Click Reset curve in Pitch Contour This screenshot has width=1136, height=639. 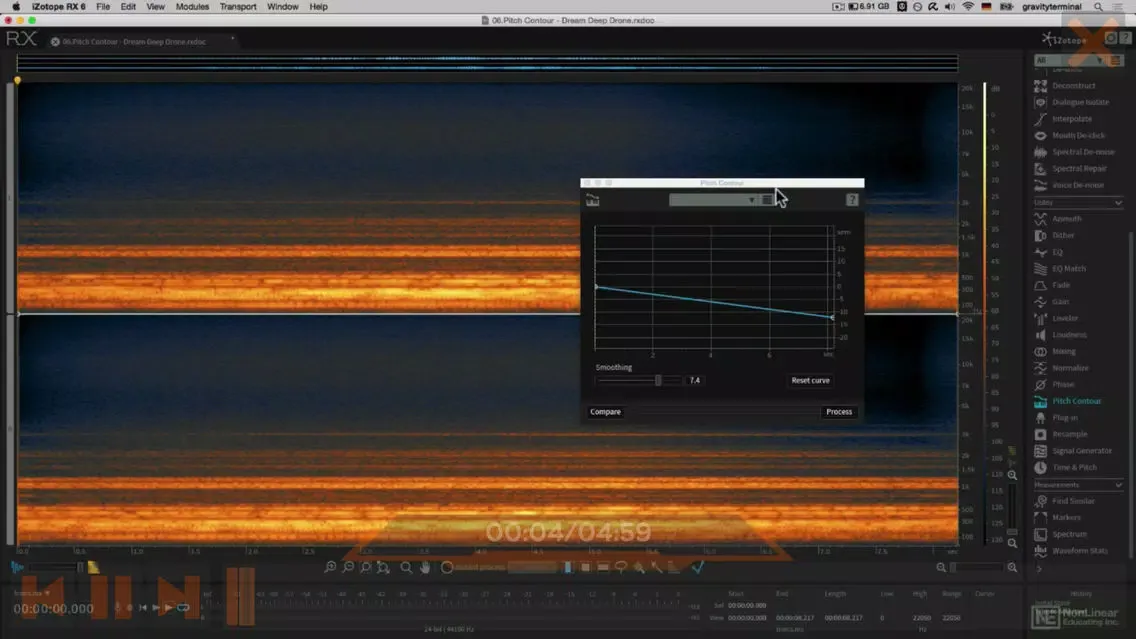810,380
